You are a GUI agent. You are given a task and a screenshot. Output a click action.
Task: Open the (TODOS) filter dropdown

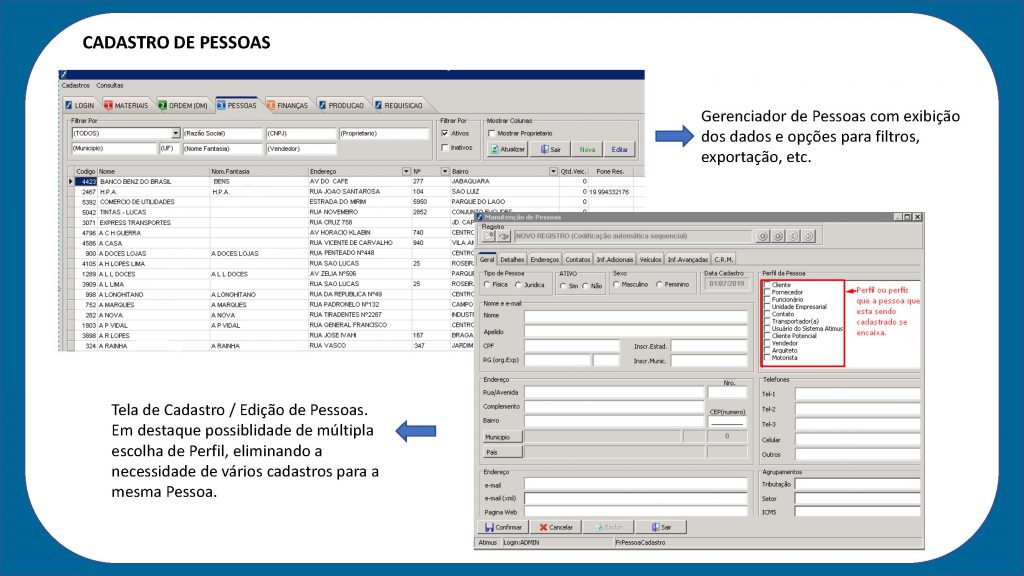175,133
